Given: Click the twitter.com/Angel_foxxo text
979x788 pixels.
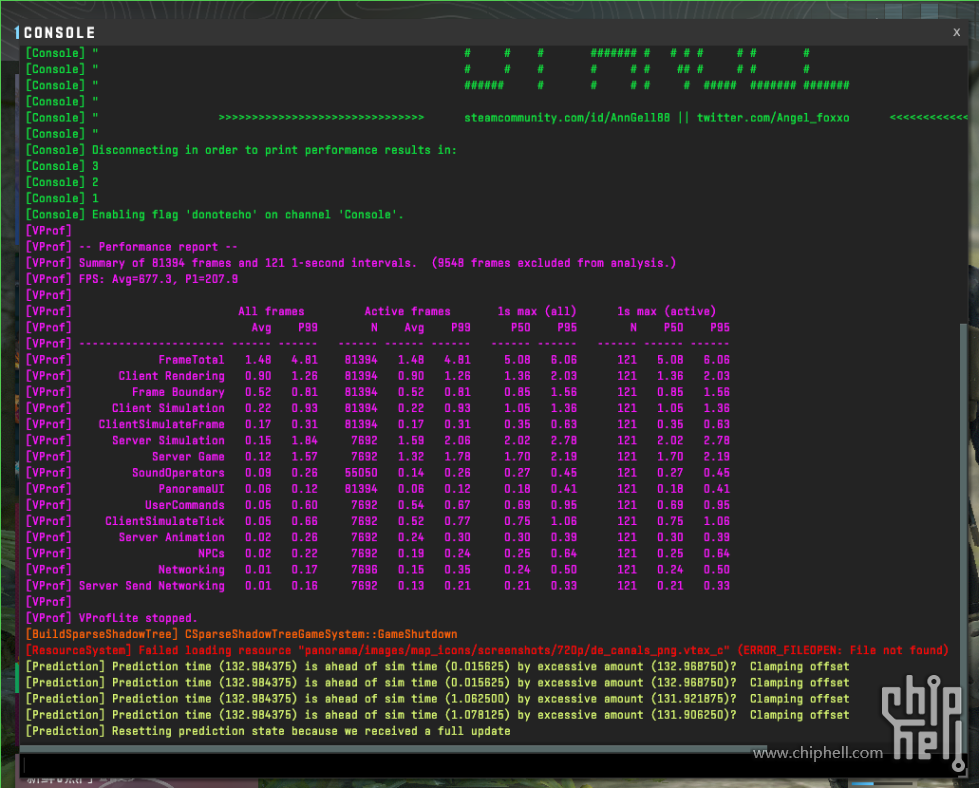Looking at the screenshot, I should click(773, 118).
